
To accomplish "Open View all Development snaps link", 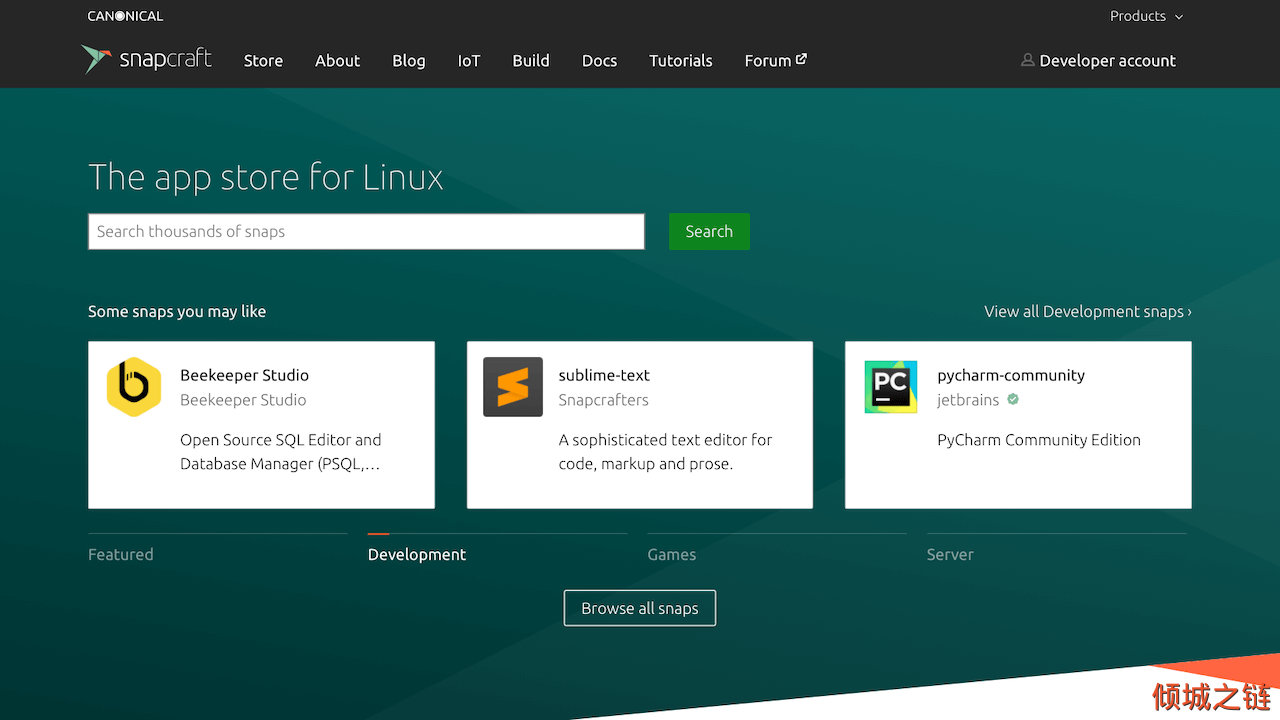I will (1088, 311).
